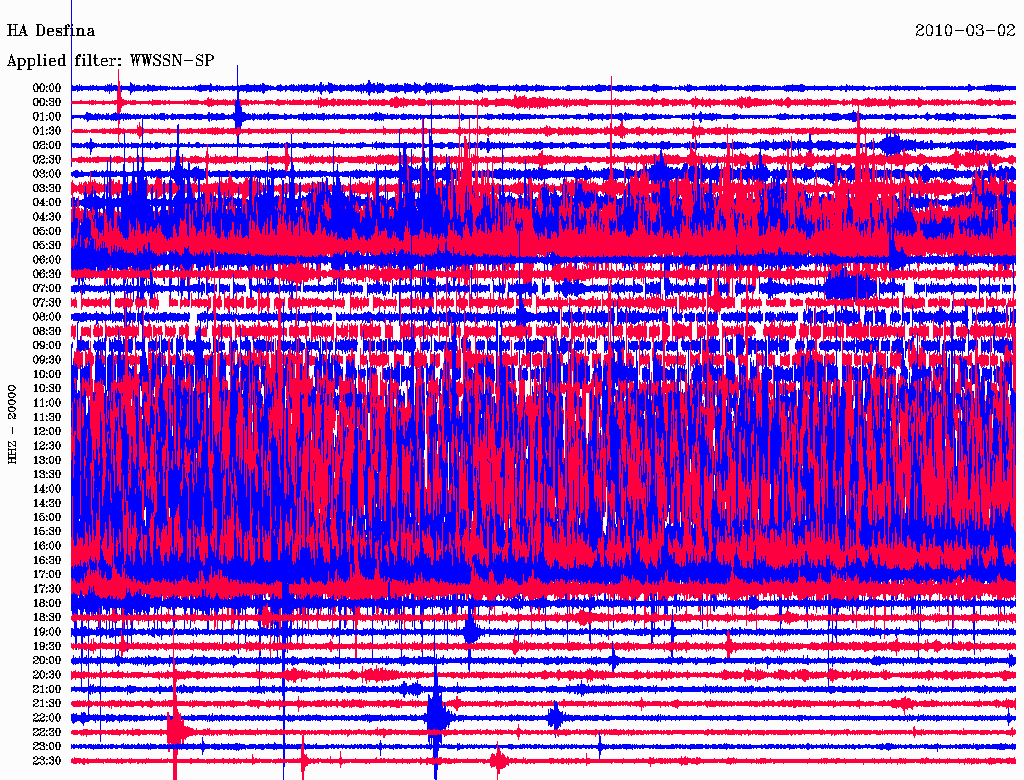Select the 15:30 time label
Viewport: 1024px width, 780px height.
click(47, 532)
